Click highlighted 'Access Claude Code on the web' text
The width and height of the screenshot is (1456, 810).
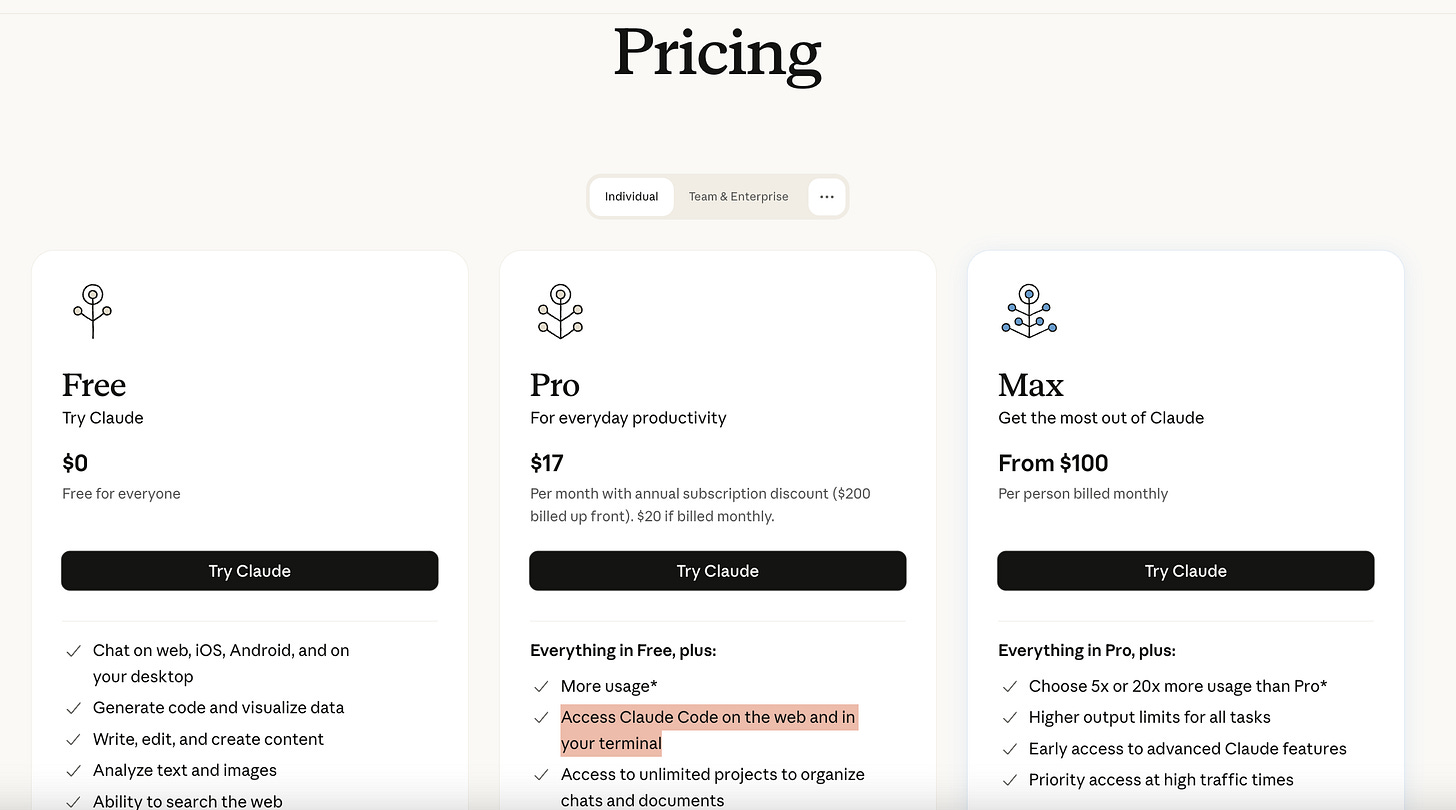click(708, 718)
